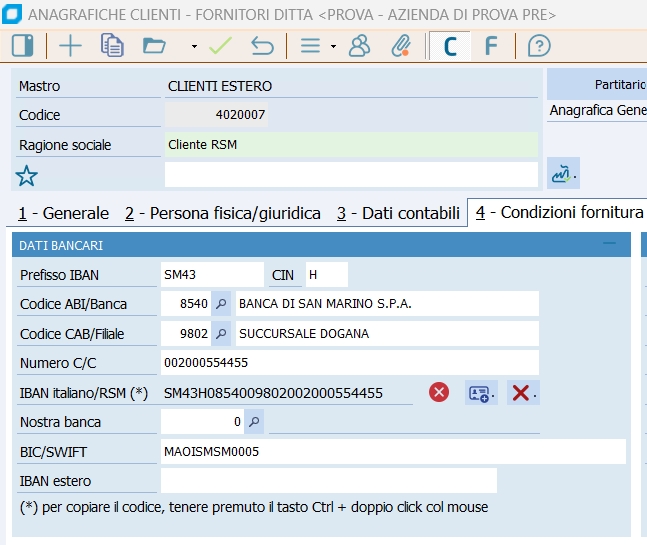Click the IBAN estero input field
Screen dimensions: 647x545
click(328, 481)
